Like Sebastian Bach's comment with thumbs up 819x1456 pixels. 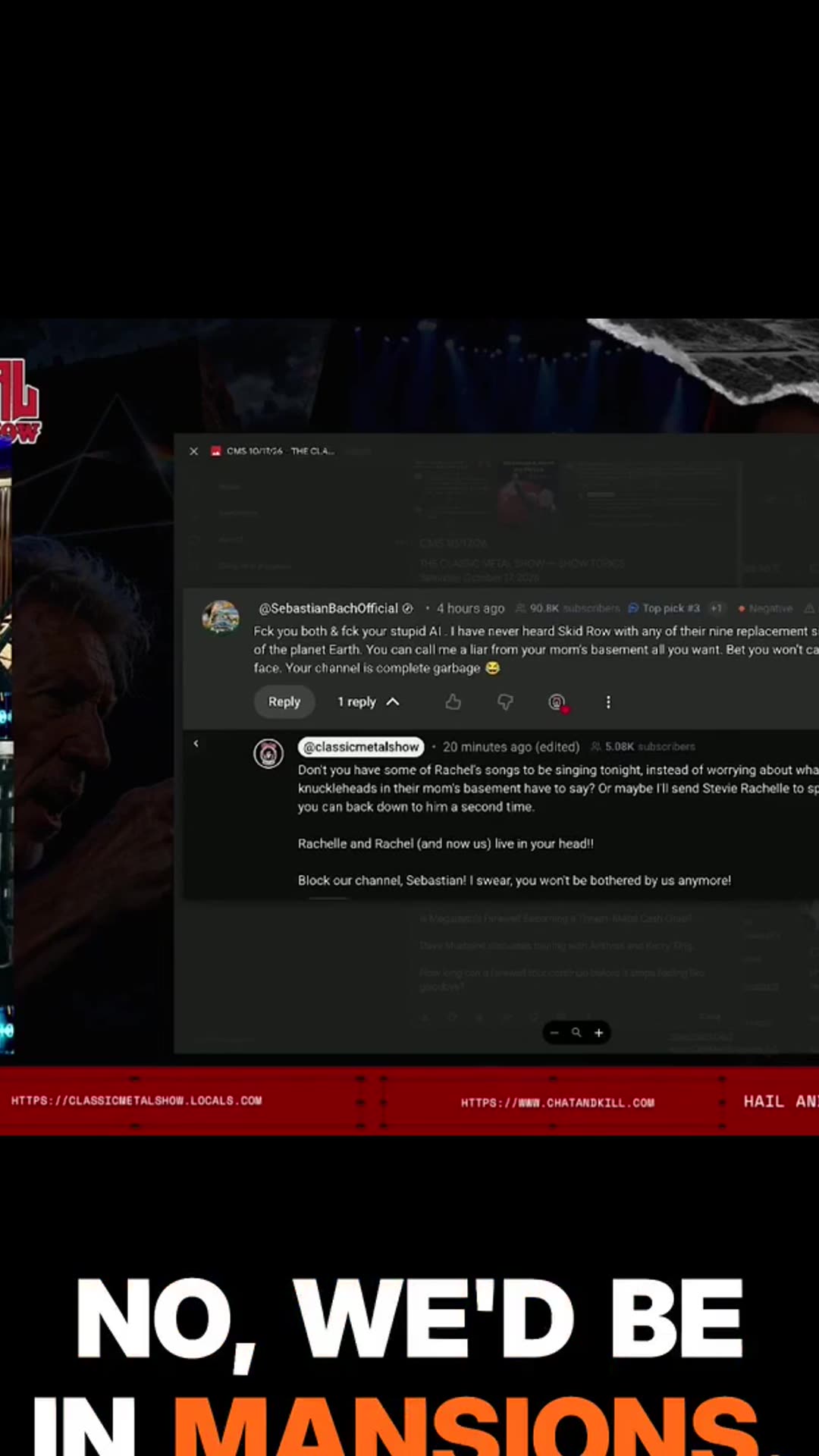(x=453, y=702)
